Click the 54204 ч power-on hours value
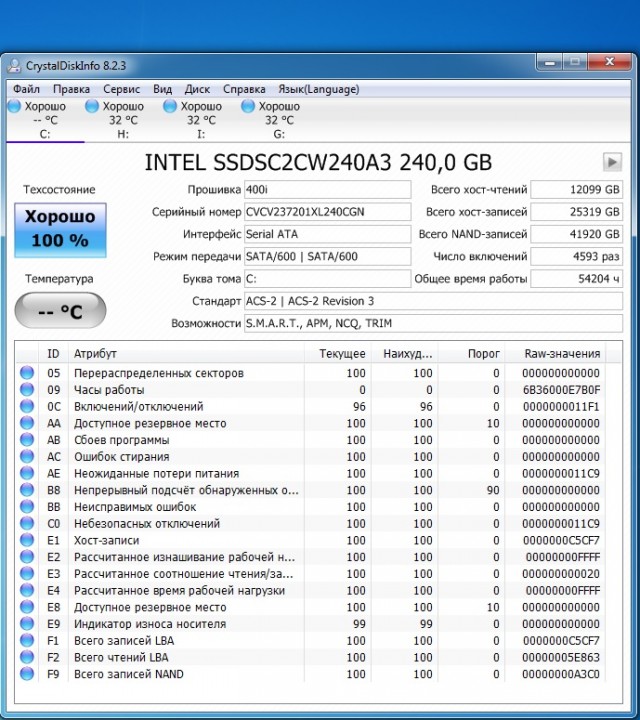This screenshot has height=720, width=640. 577,279
